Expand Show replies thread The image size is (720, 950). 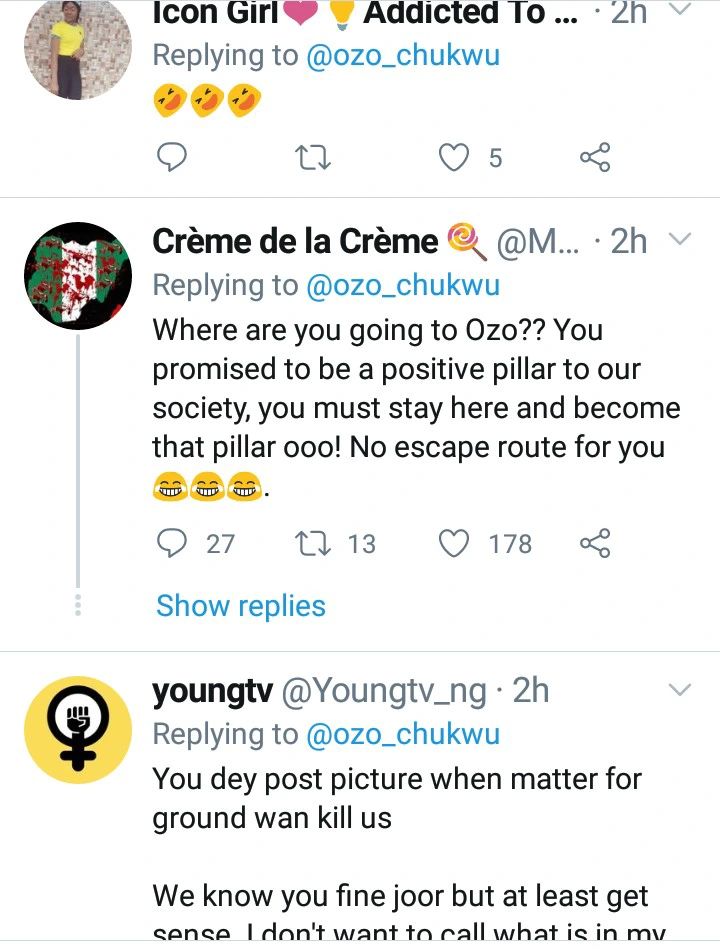coord(241,606)
